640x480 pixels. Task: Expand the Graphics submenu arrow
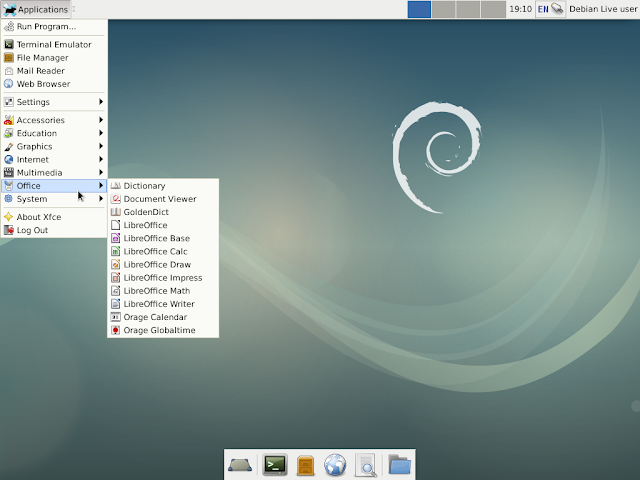point(101,146)
